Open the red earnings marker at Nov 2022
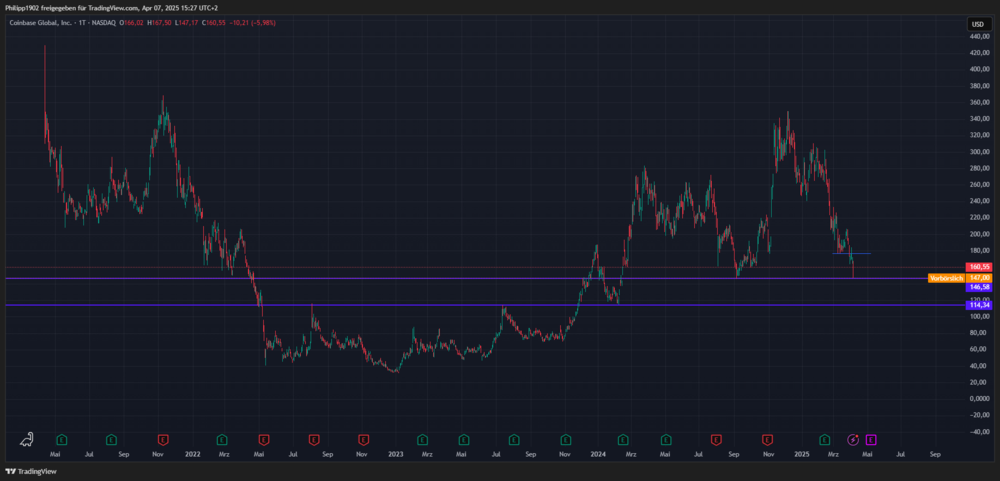Image resolution: width=1000 pixels, height=481 pixels. pyautogui.click(x=365, y=438)
